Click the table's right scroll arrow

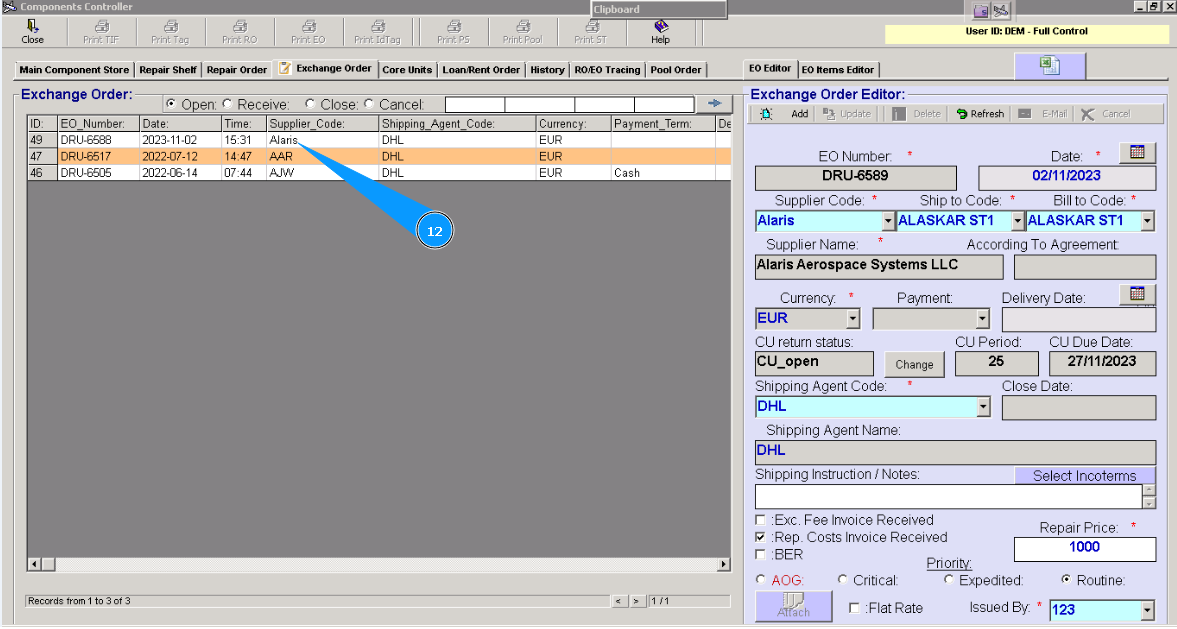pyautogui.click(x=724, y=564)
